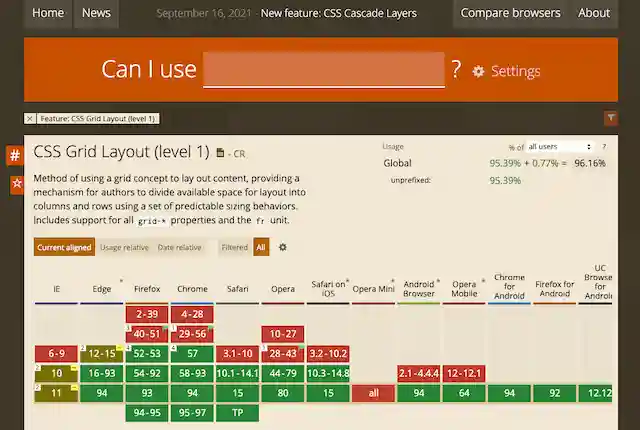
Task: Open the all users usage dropdown
Action: tap(560, 146)
